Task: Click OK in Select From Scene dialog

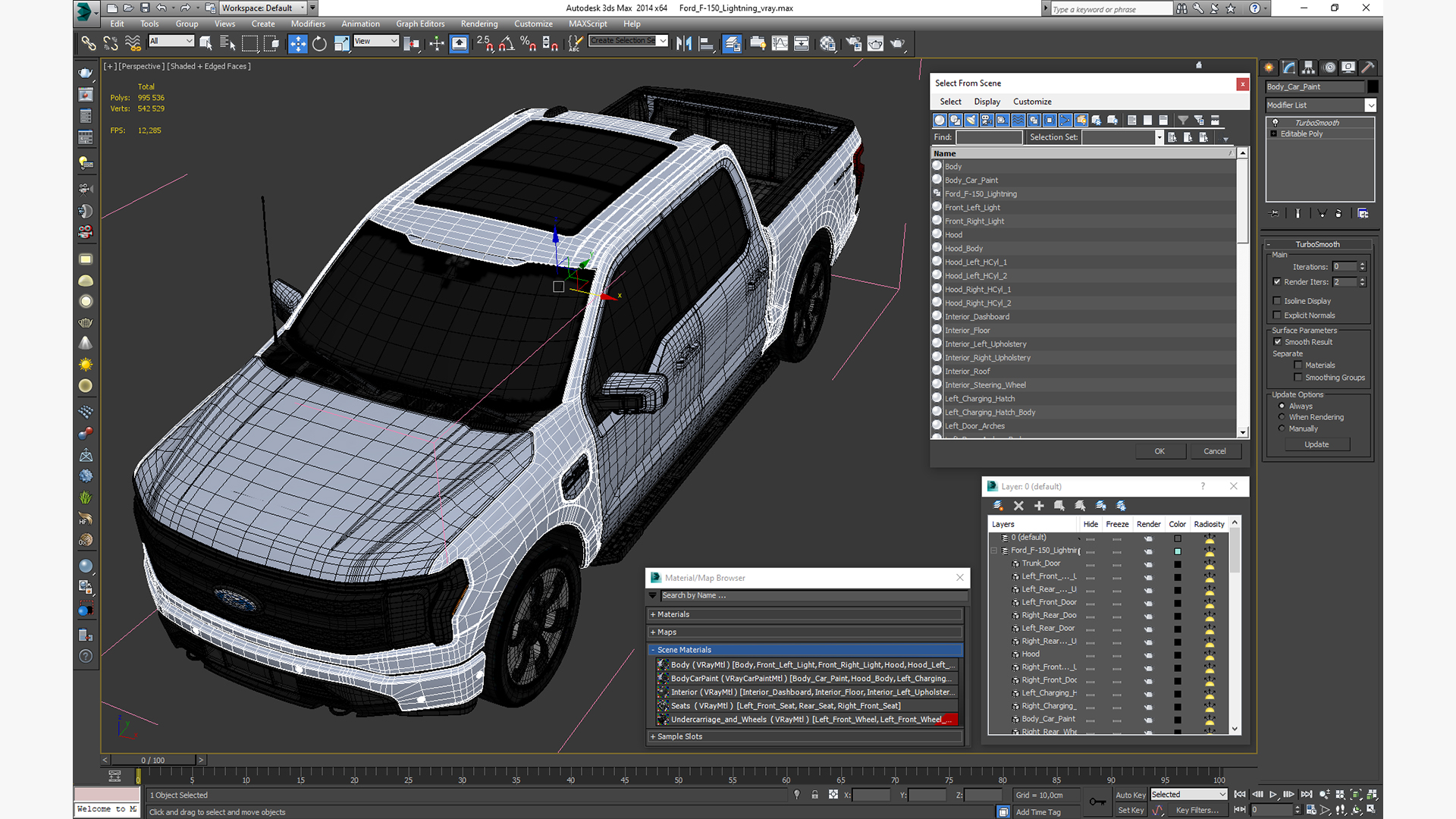Action: point(1159,451)
